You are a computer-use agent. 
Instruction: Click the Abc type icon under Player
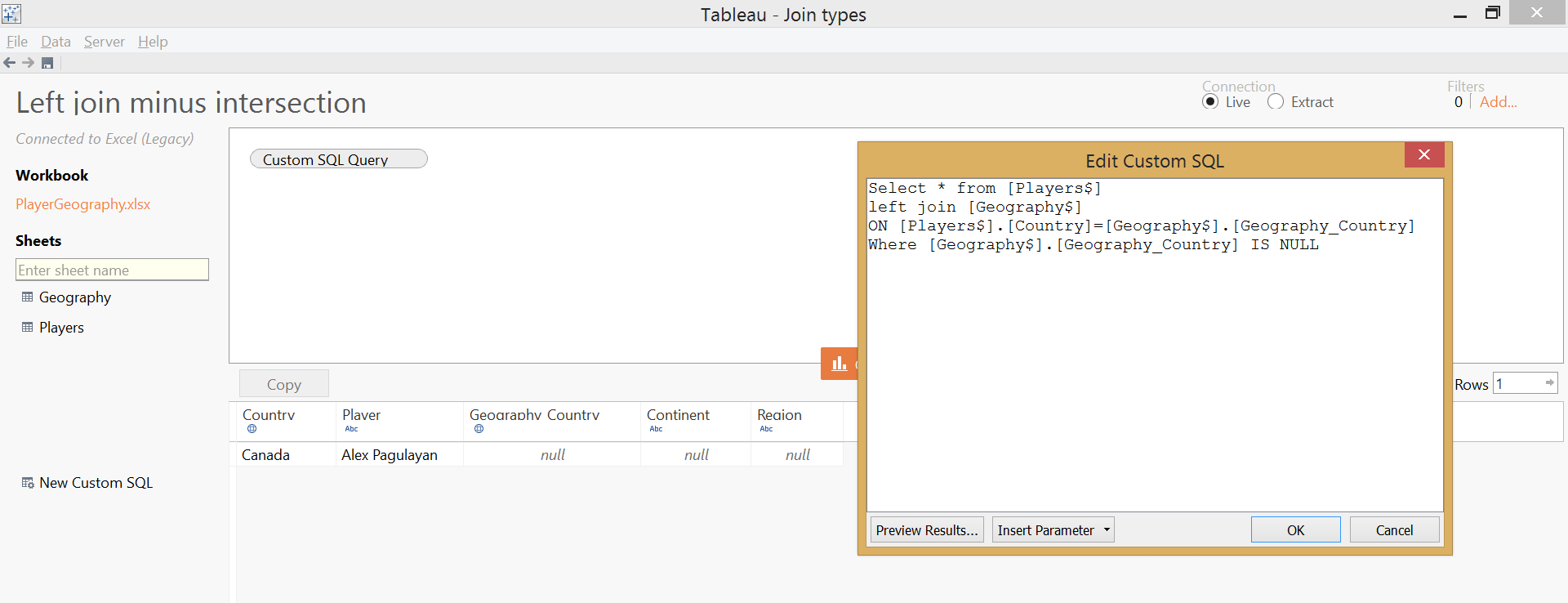tap(351, 429)
